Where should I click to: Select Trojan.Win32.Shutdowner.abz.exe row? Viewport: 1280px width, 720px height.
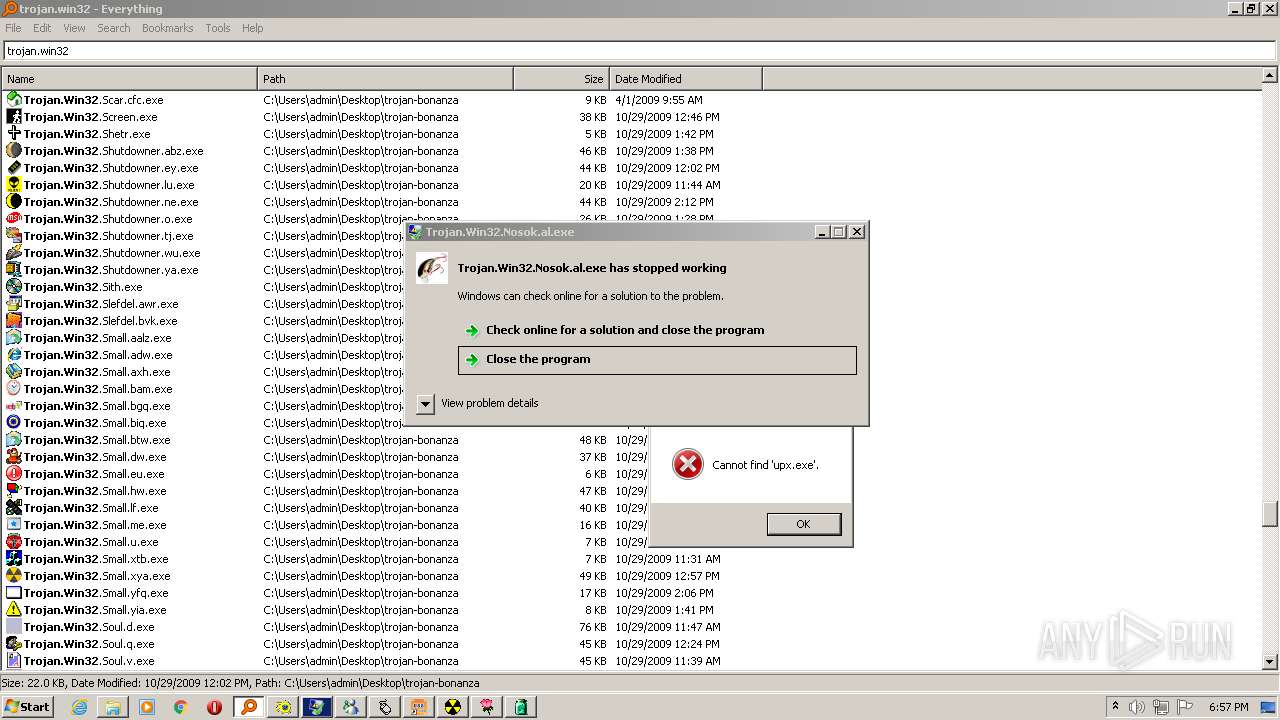point(632,151)
